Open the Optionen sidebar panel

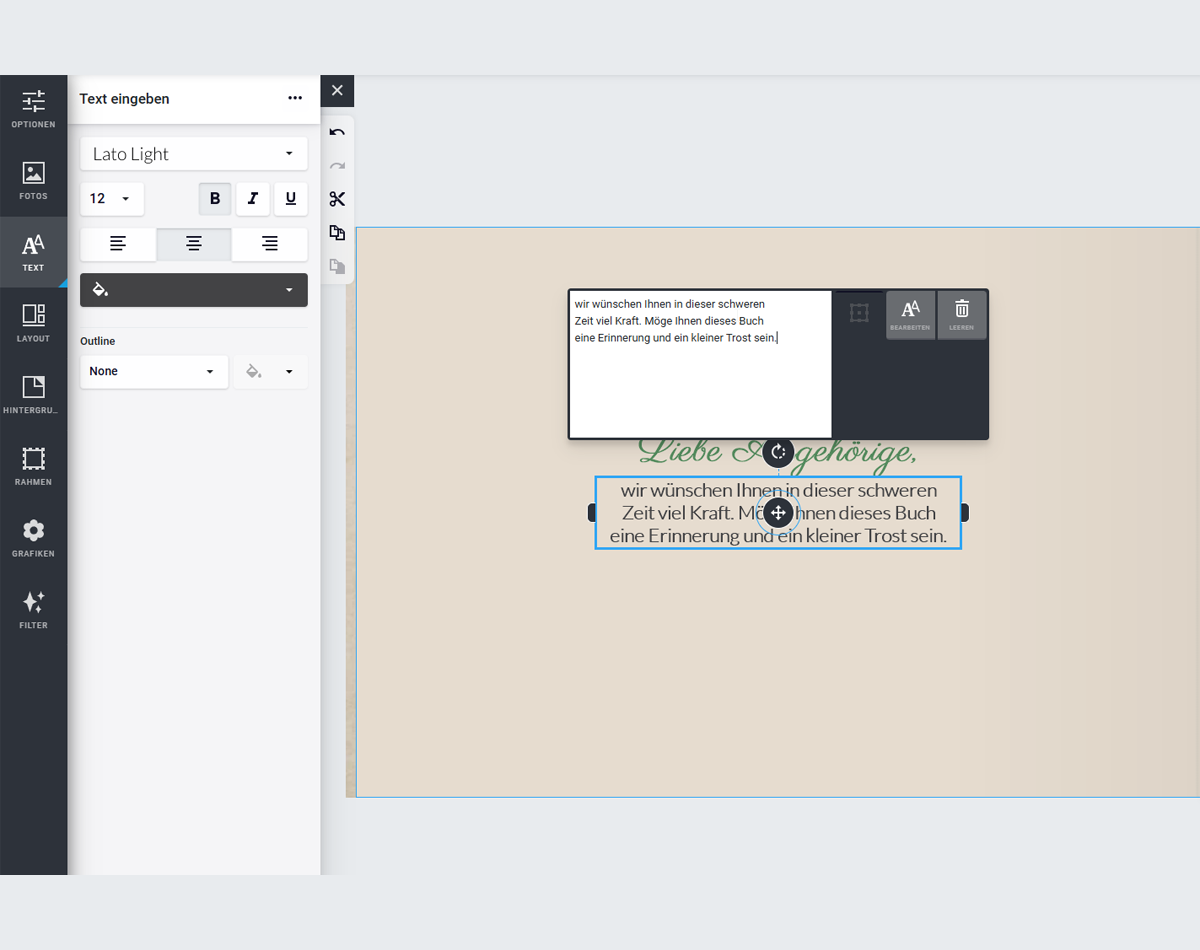[x=33, y=110]
